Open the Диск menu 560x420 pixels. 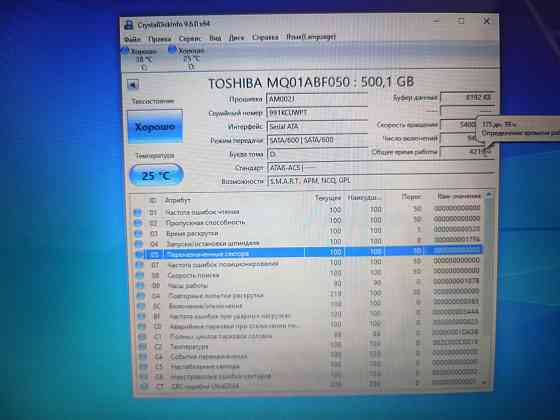click(236, 38)
